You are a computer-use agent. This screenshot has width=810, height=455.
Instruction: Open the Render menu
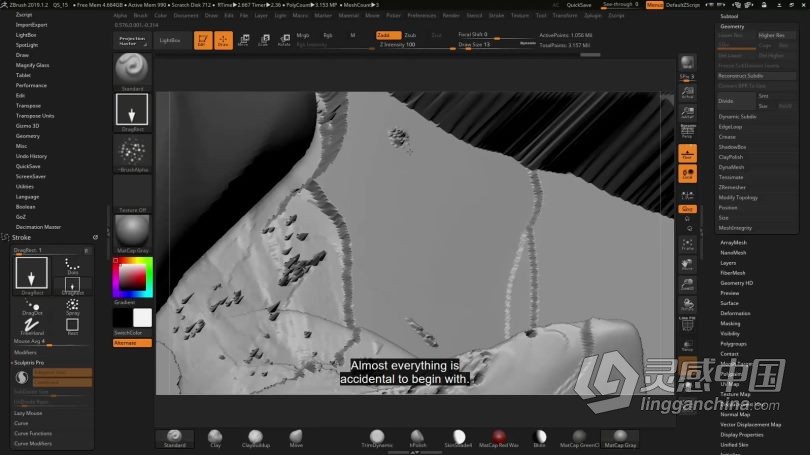coord(450,15)
